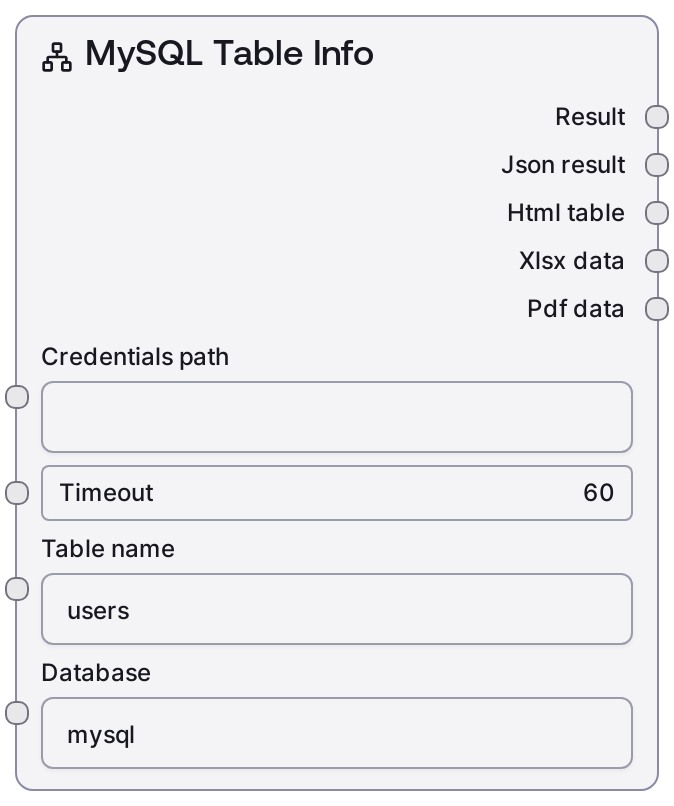Viewport: 674px width, 806px height.
Task: Select the MySQL Table Info node title
Action: pos(229,54)
